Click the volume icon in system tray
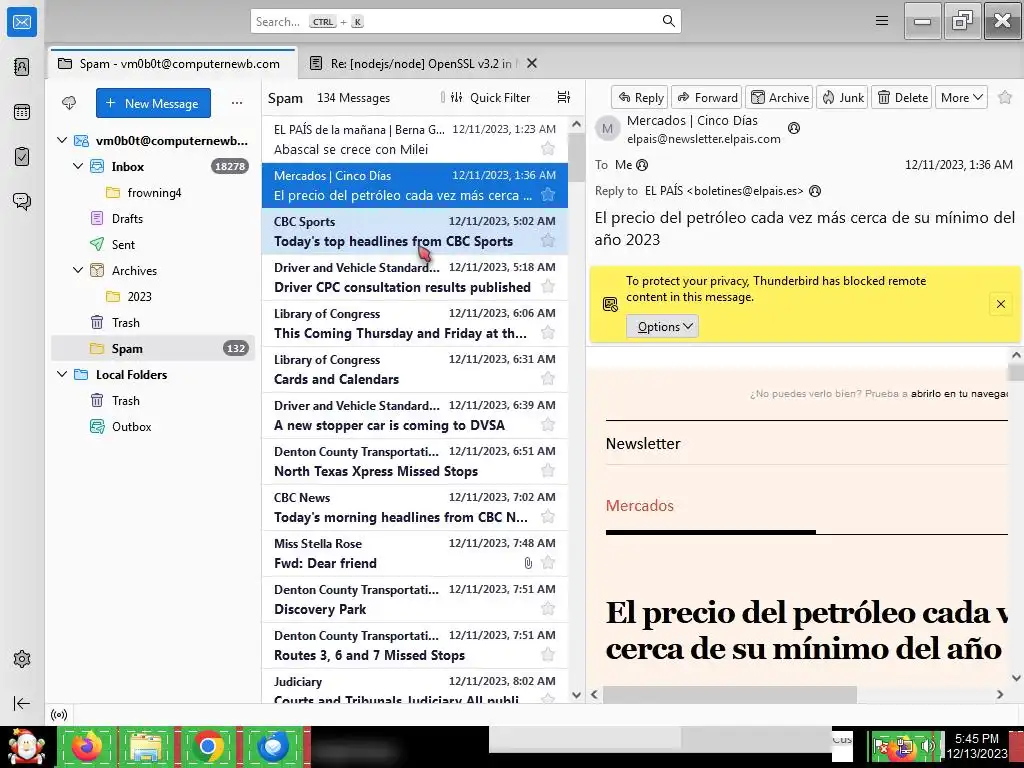The height and width of the screenshot is (768, 1024). [x=927, y=745]
